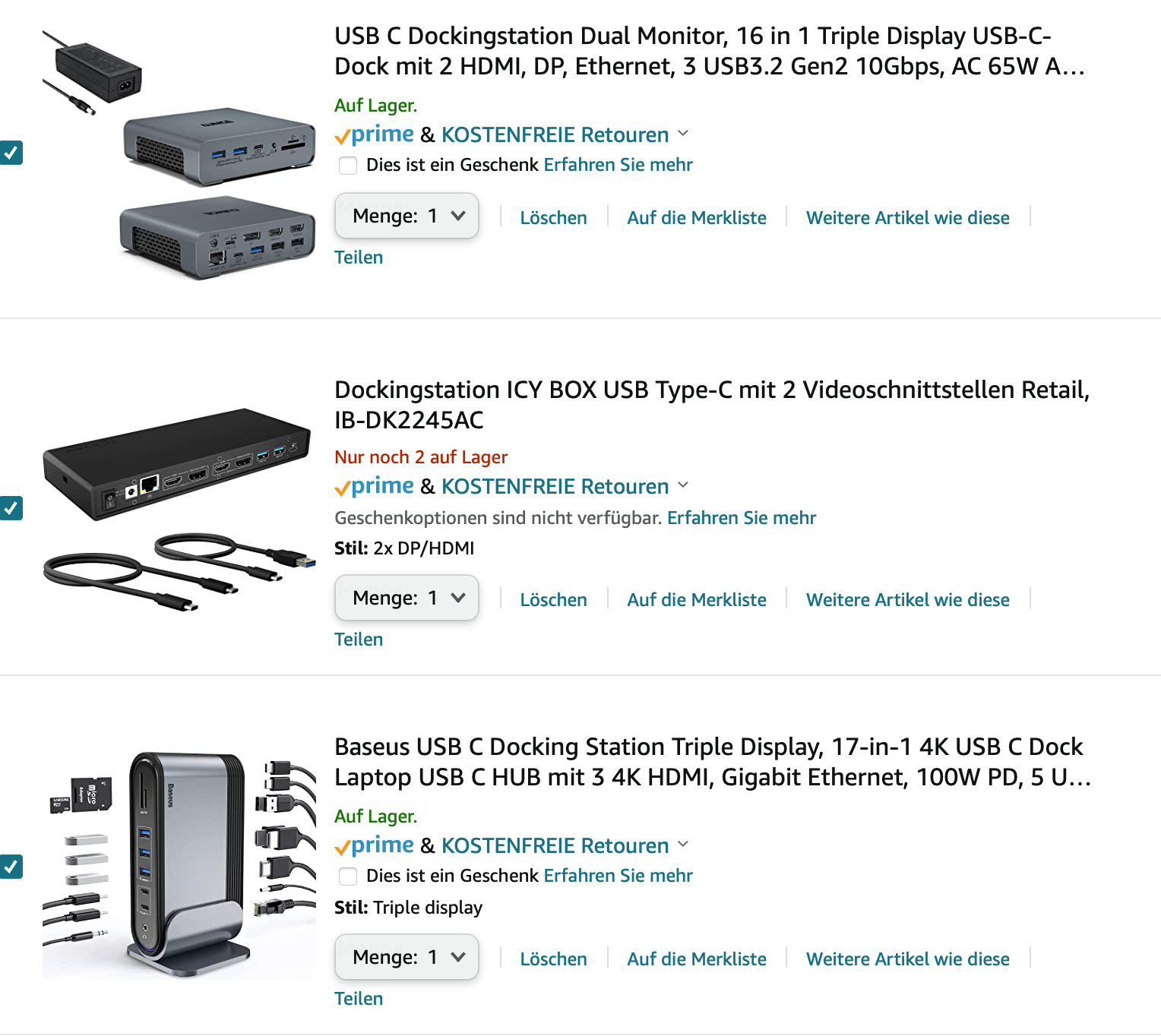The image size is (1161, 1036).
Task: Open the Menge dropdown for the 16-in-1 dock
Action: point(407,216)
